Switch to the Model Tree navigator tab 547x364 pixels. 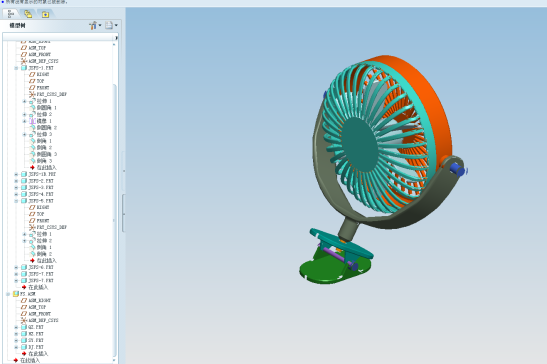point(11,14)
